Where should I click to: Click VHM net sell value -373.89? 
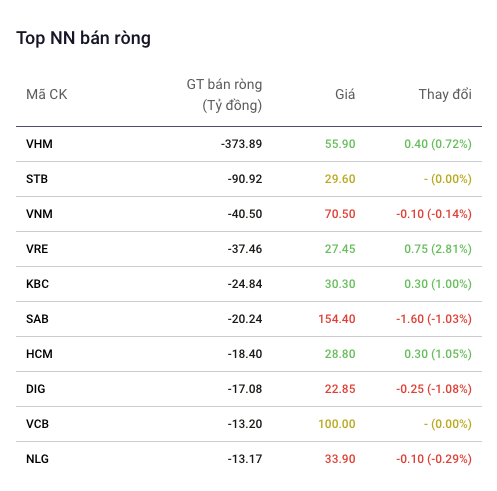[242, 144]
